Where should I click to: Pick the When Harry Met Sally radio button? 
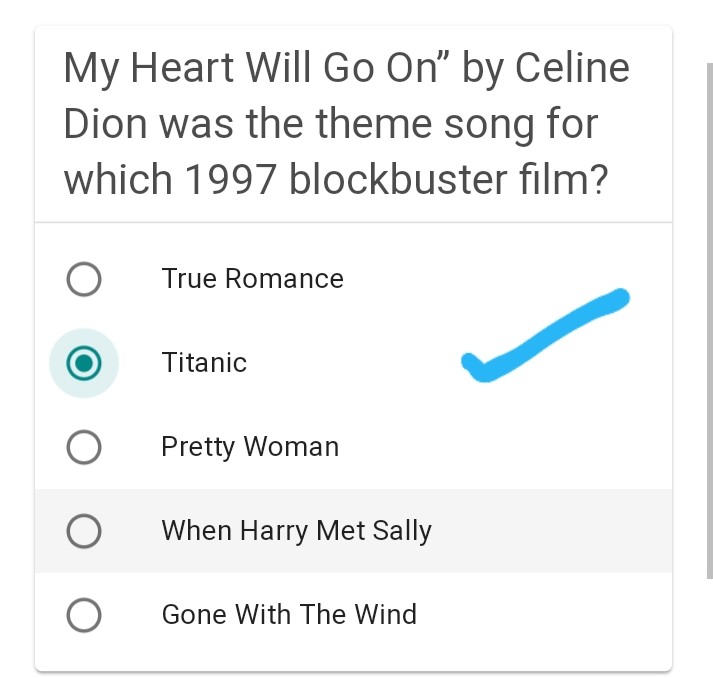coord(83,531)
